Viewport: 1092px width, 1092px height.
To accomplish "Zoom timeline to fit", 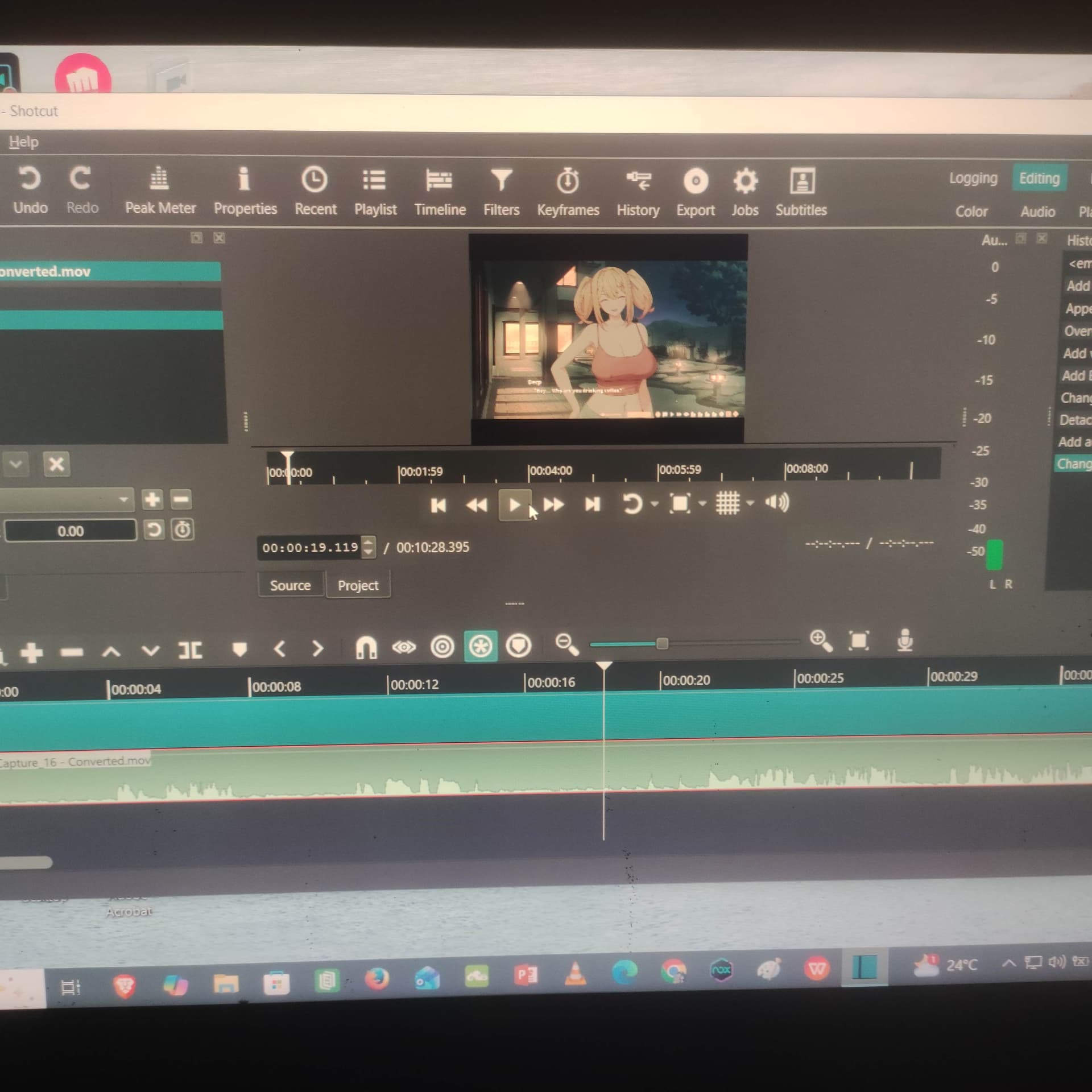I will [858, 641].
